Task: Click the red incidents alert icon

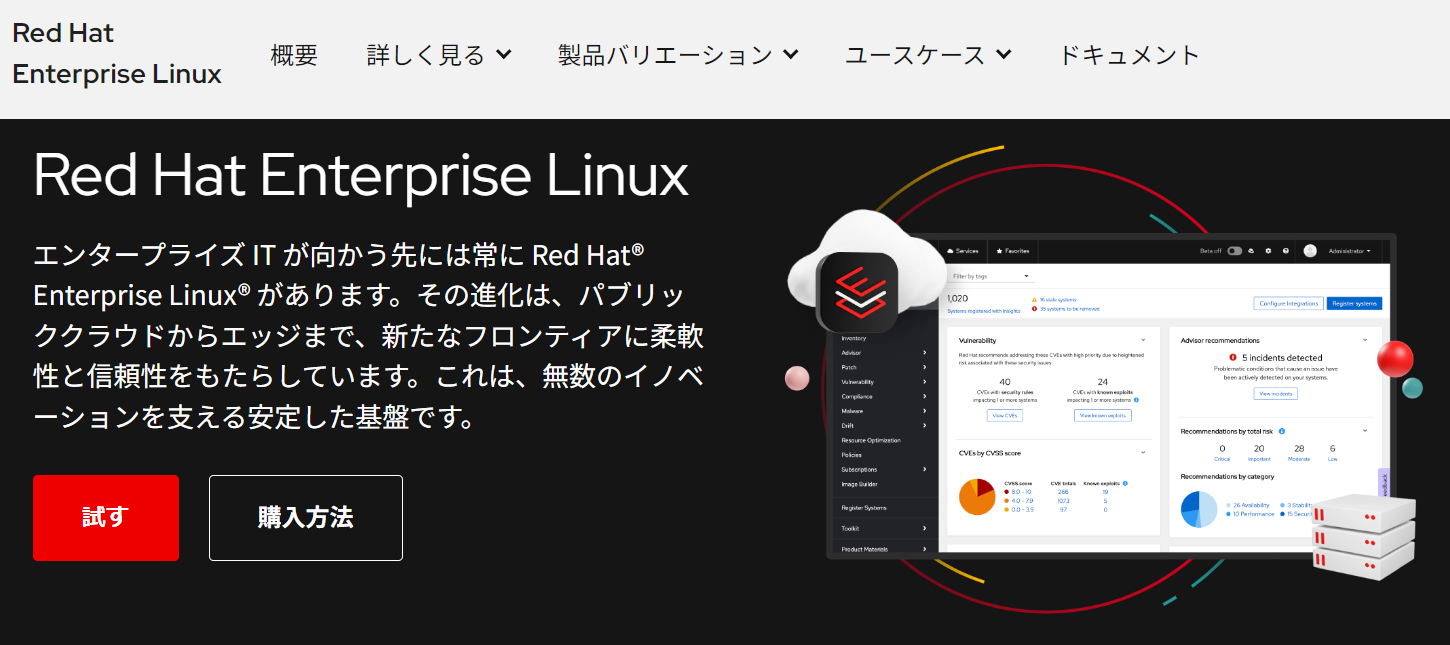Action: tap(1232, 358)
